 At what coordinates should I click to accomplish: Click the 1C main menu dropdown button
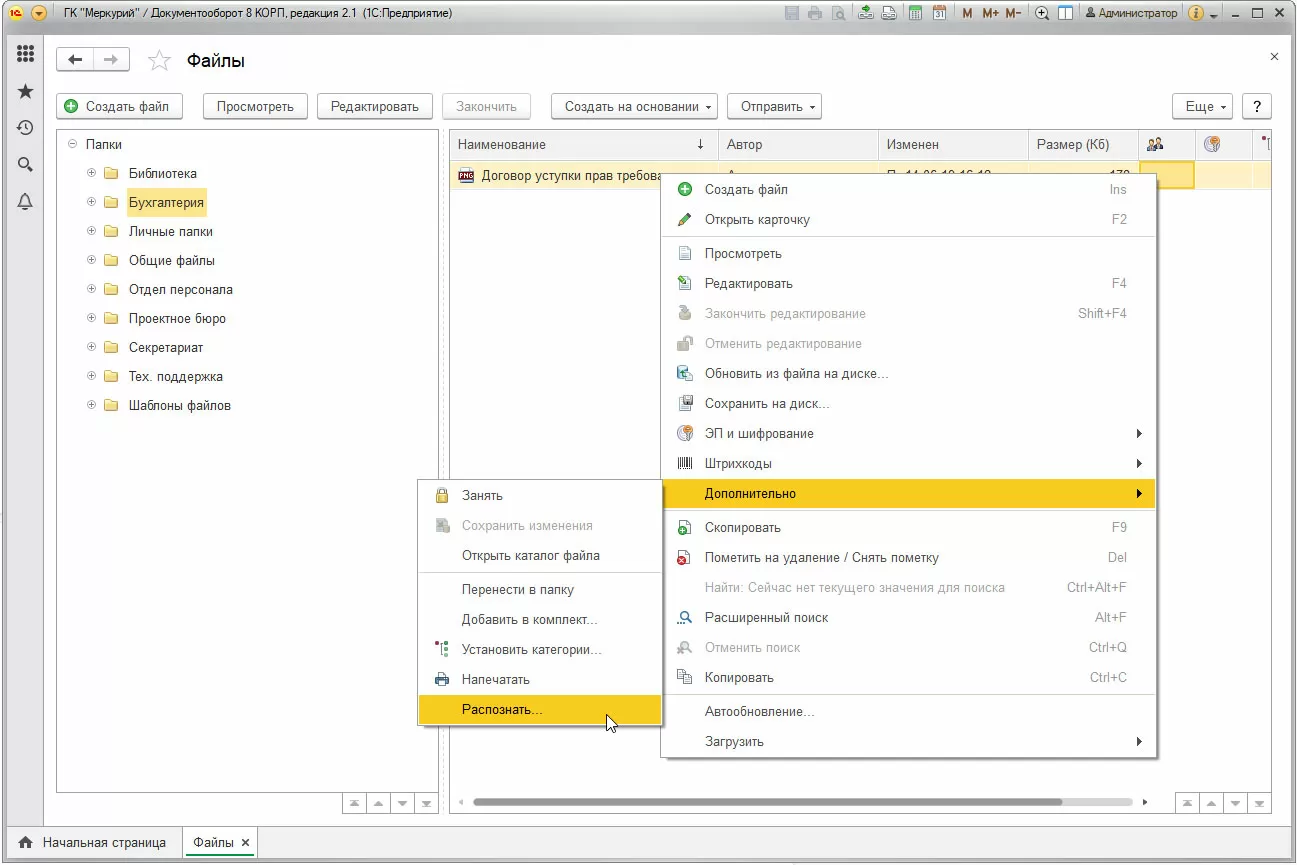click(x=39, y=13)
